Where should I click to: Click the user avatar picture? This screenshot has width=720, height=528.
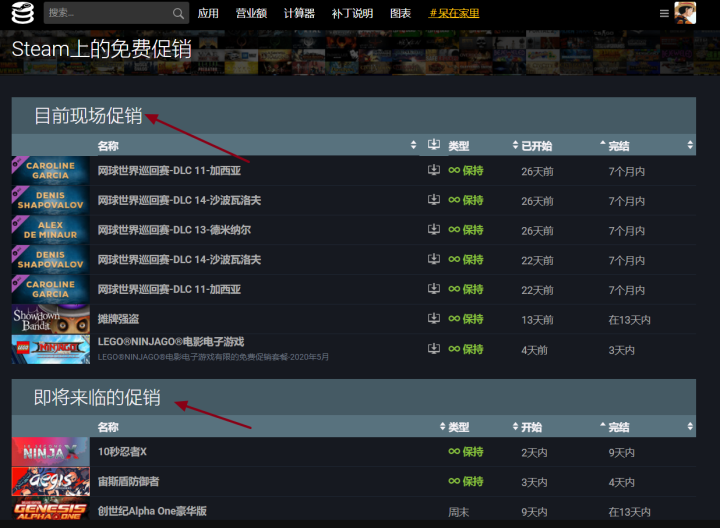pos(685,13)
